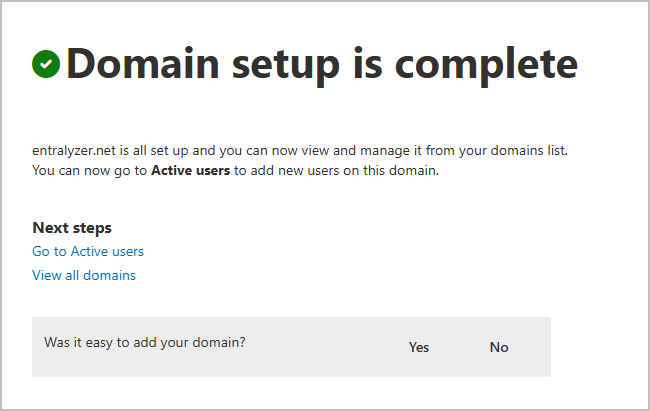Screen dimensions: 650x411
Task: Answer No to the feedback question
Action: [499, 347]
